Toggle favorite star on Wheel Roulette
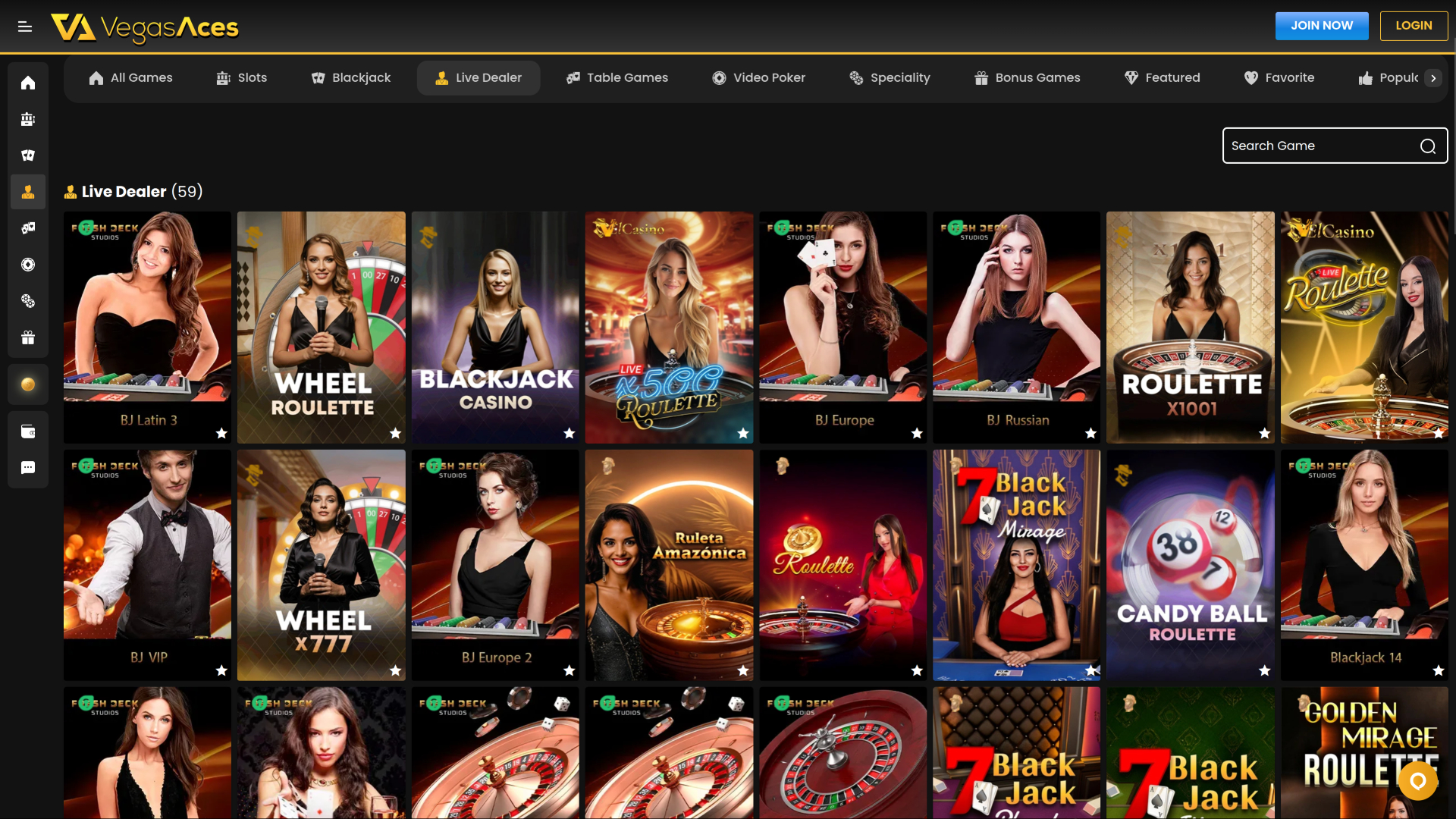This screenshot has width=1456, height=819. point(395,433)
